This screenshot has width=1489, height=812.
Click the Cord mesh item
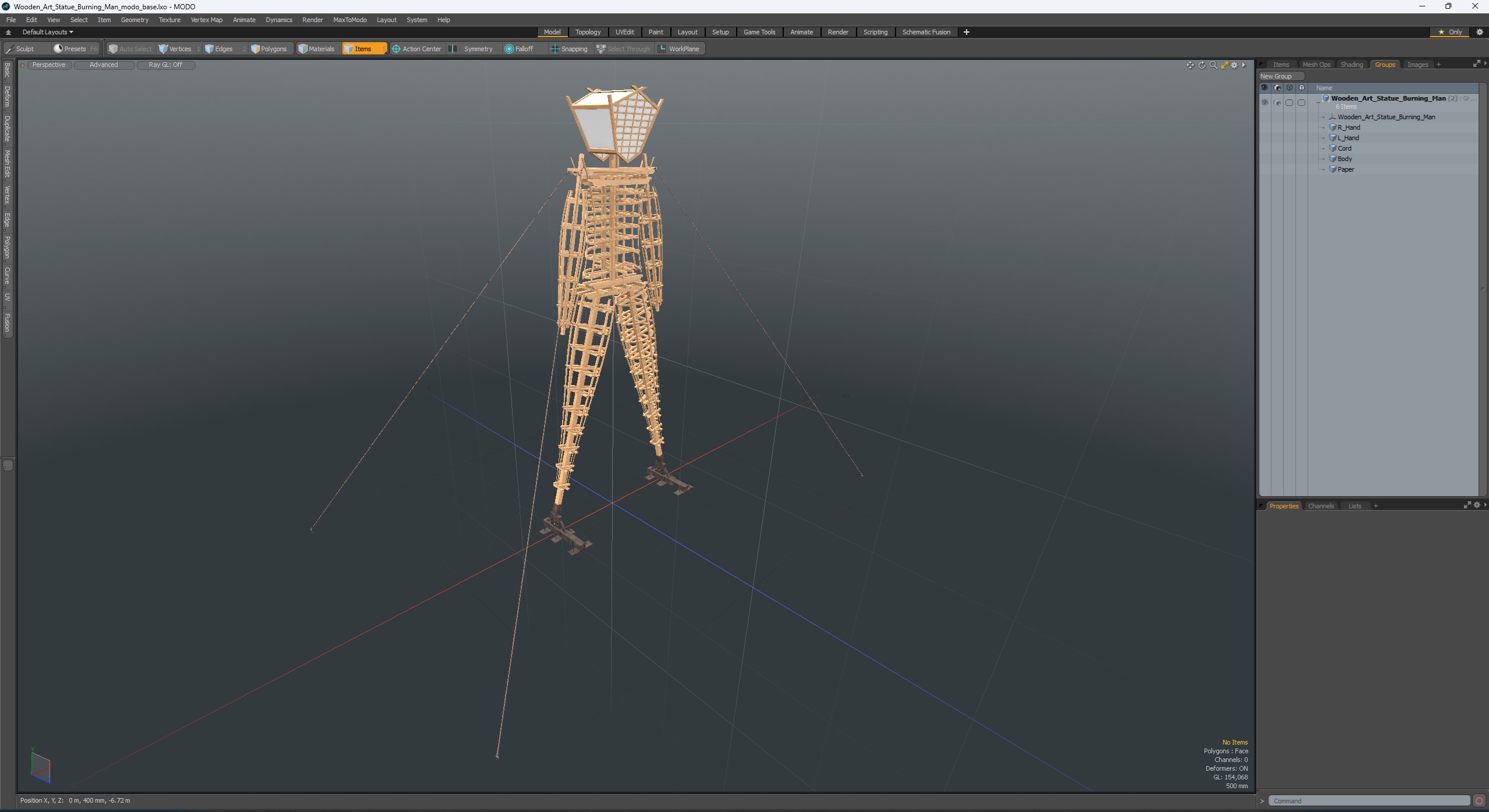pyautogui.click(x=1344, y=148)
